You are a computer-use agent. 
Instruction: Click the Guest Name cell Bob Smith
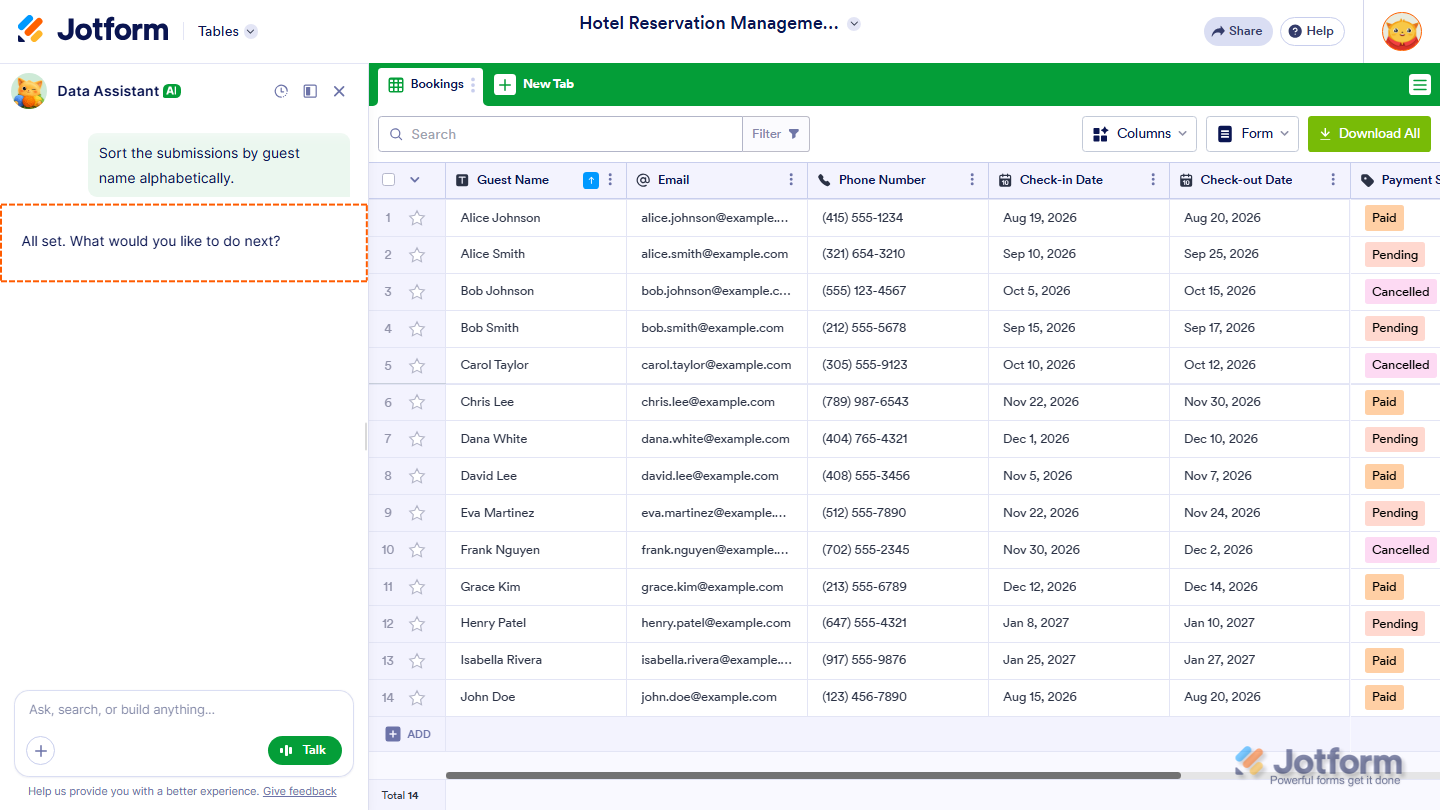pos(536,328)
